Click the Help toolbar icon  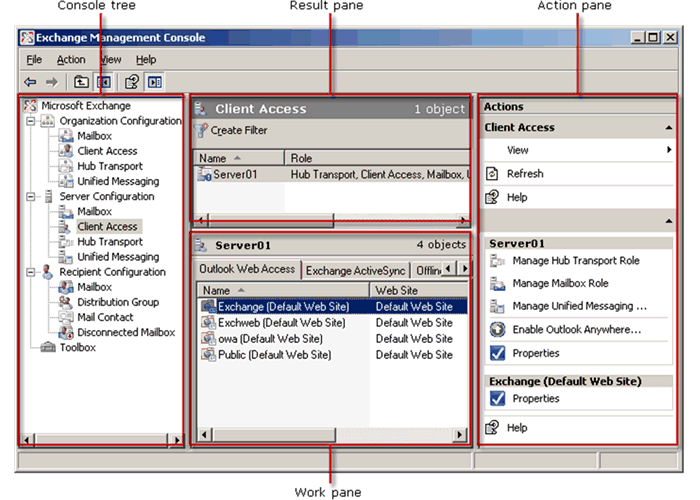coord(132,82)
